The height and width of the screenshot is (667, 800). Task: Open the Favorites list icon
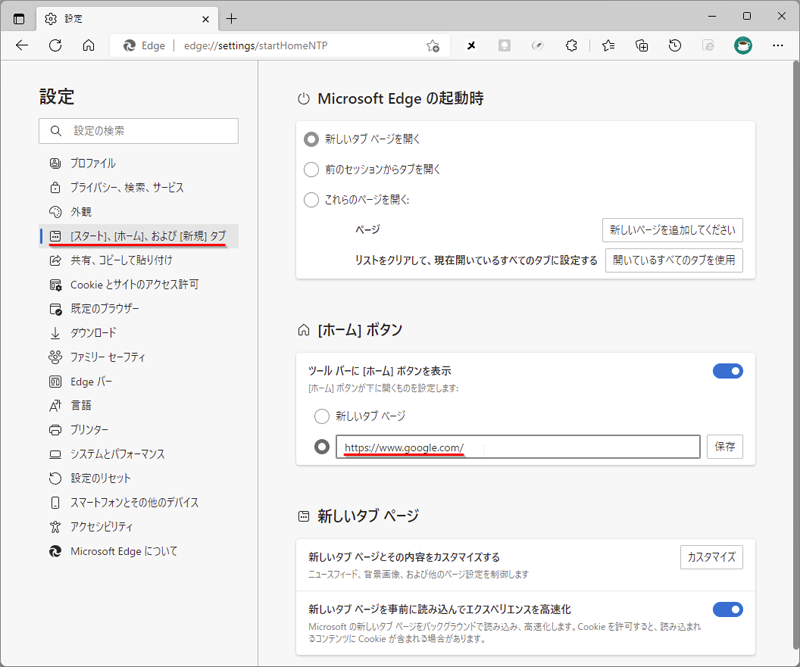point(608,46)
